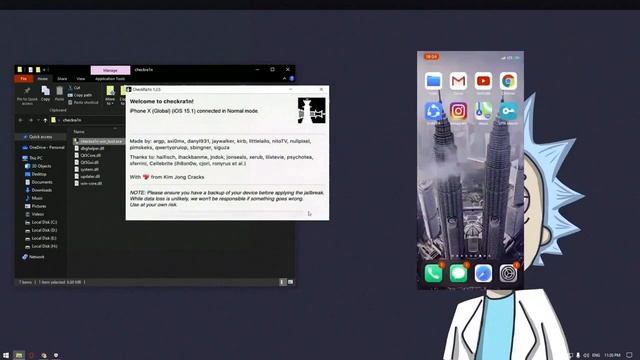Switch to the Share ribbon tab
The image size is (640, 360).
(x=62, y=79)
